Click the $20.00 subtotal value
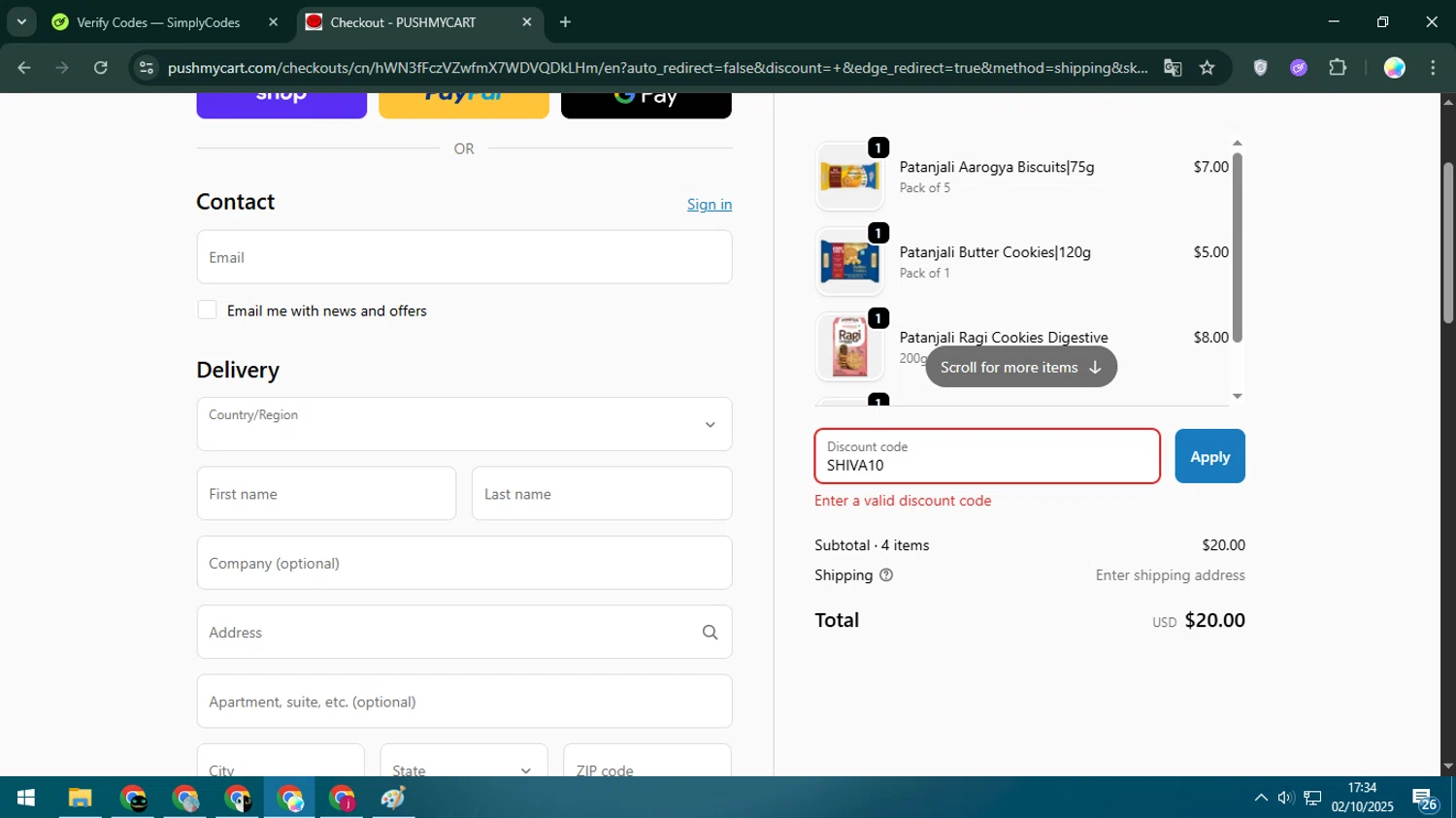Viewport: 1456px width, 818px height. pyautogui.click(x=1223, y=545)
